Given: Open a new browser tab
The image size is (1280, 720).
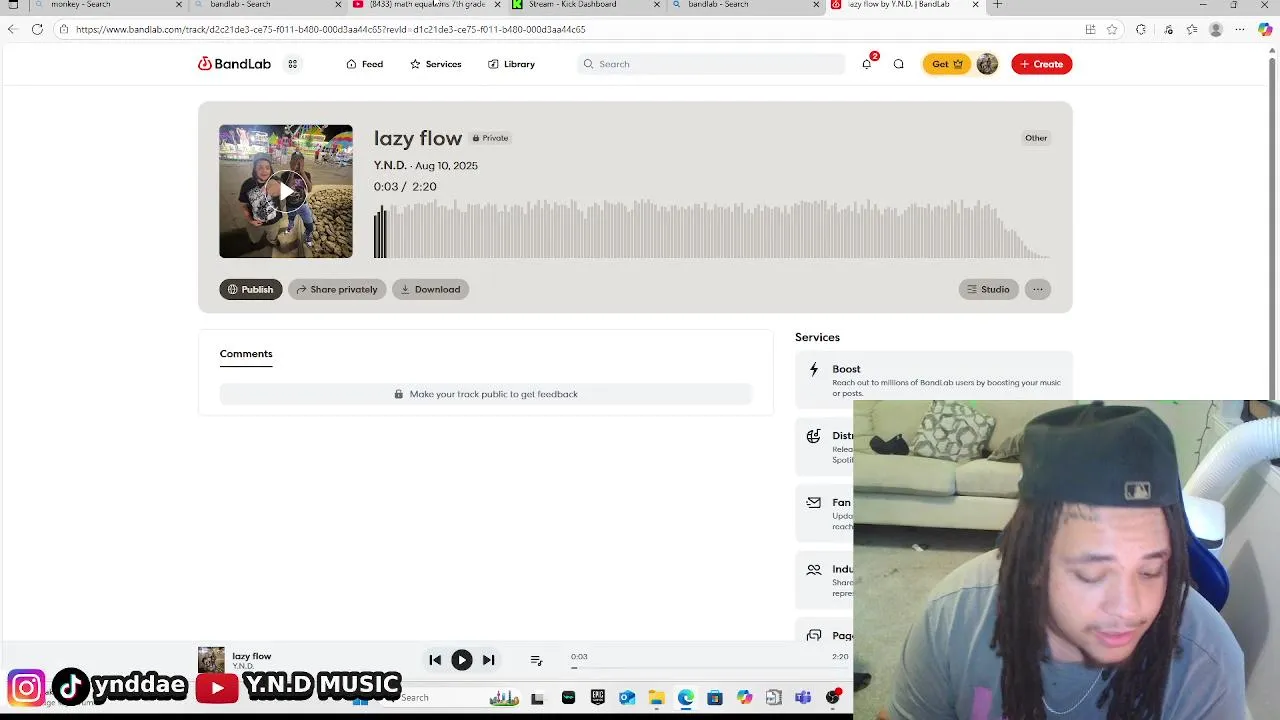Looking at the screenshot, I should click(x=997, y=5).
